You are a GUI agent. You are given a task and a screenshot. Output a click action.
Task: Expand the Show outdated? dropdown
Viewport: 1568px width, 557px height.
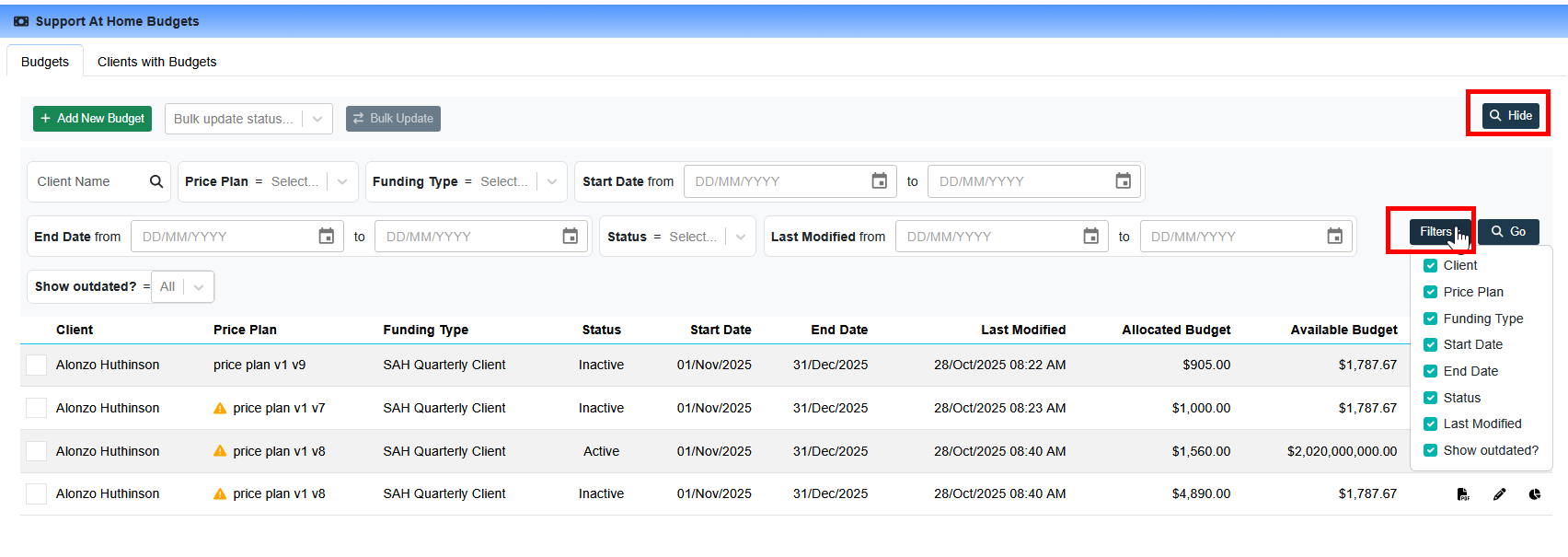(199, 286)
